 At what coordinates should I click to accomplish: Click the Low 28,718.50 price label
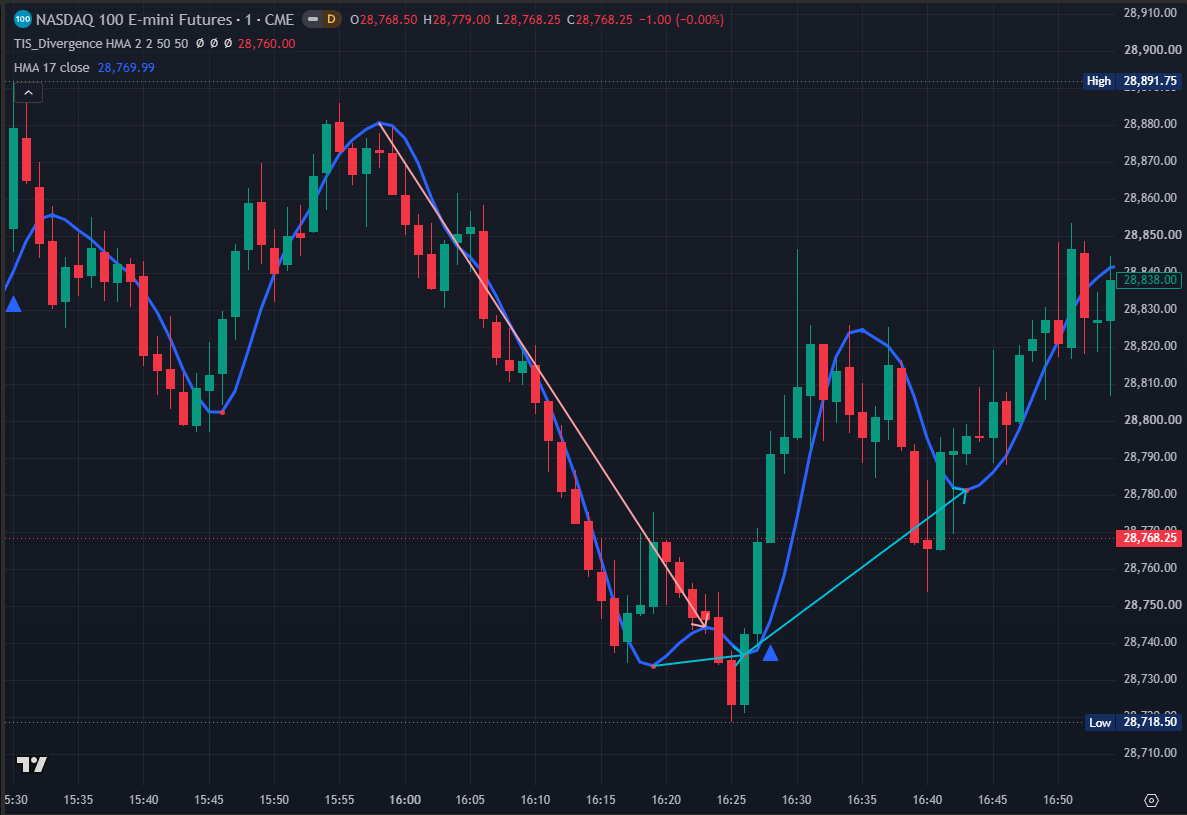point(1132,722)
